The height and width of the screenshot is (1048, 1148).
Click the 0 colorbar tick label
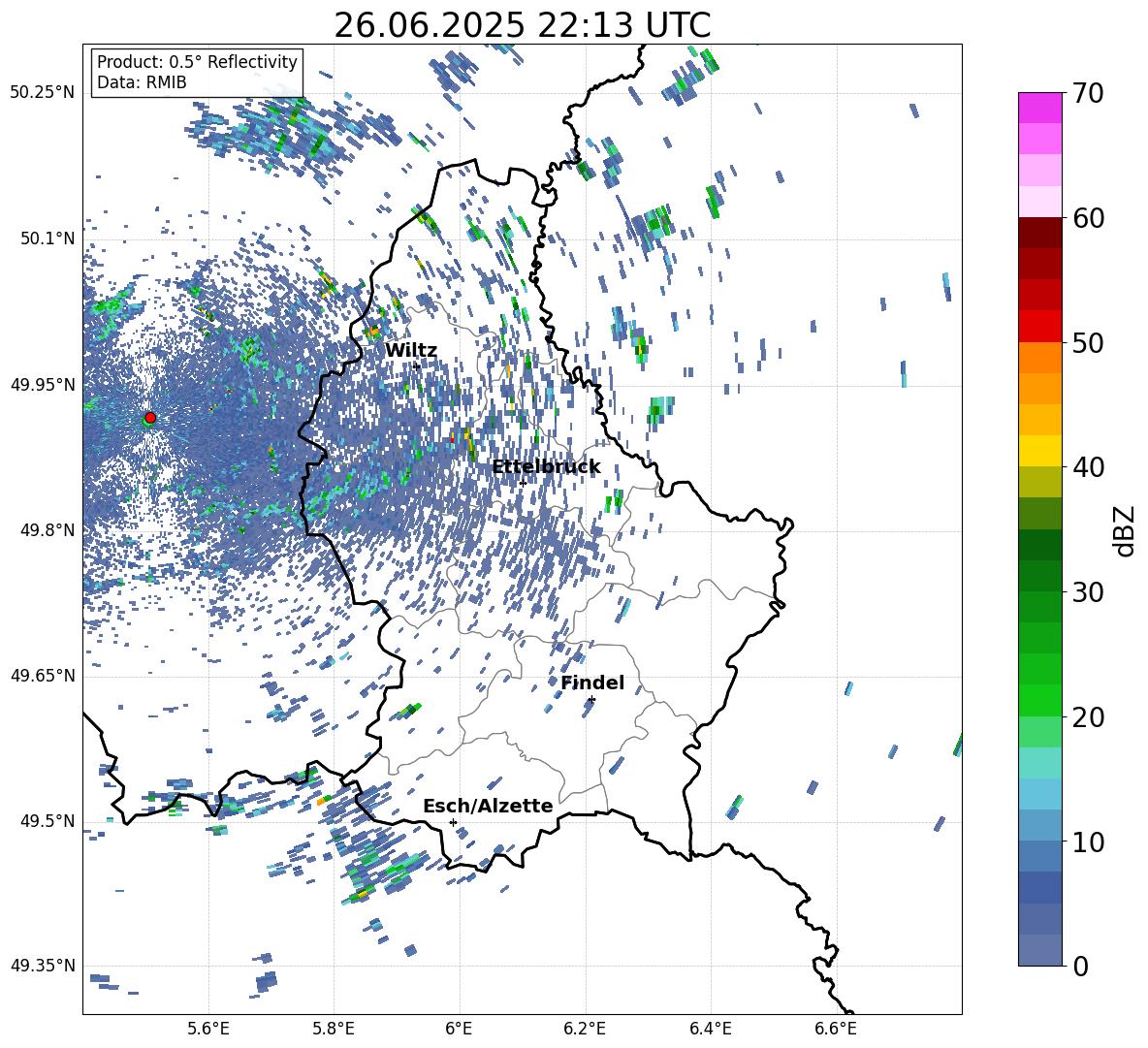[x=1081, y=966]
